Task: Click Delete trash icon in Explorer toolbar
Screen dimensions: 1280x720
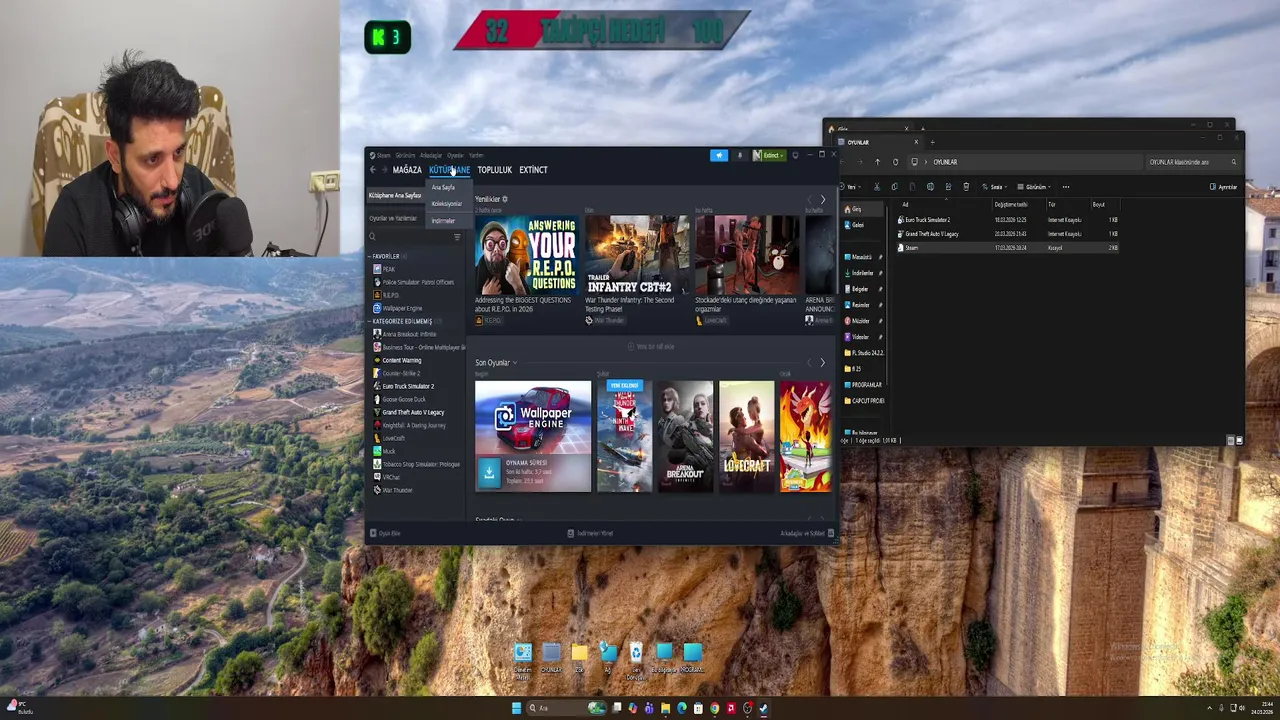Action: pos(966,187)
